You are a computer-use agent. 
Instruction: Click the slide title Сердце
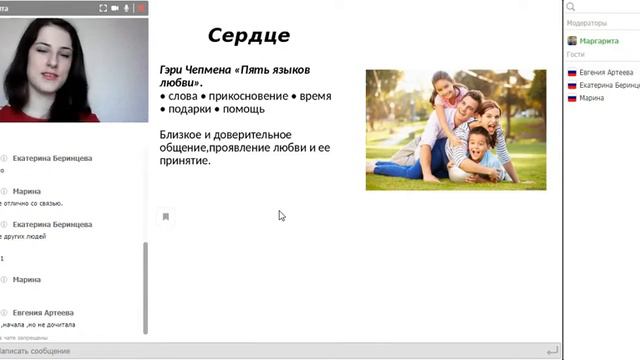pyautogui.click(x=249, y=36)
